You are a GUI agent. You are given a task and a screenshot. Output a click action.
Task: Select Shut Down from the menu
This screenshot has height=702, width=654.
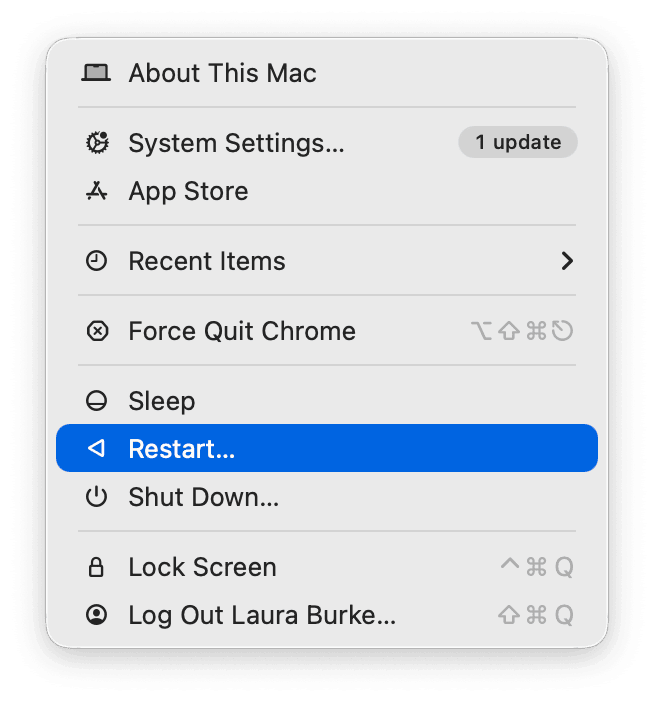pos(203,497)
